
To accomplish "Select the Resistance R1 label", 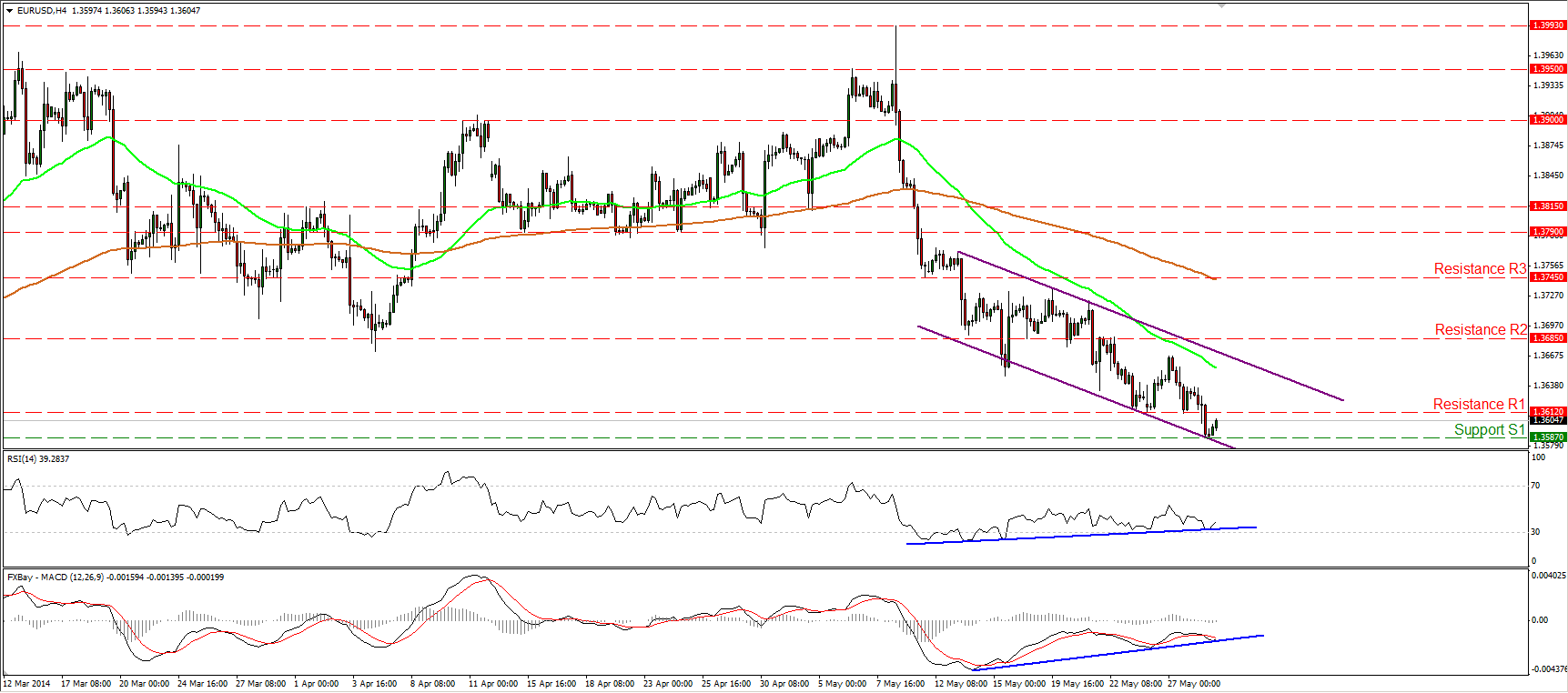I will tap(1479, 404).
